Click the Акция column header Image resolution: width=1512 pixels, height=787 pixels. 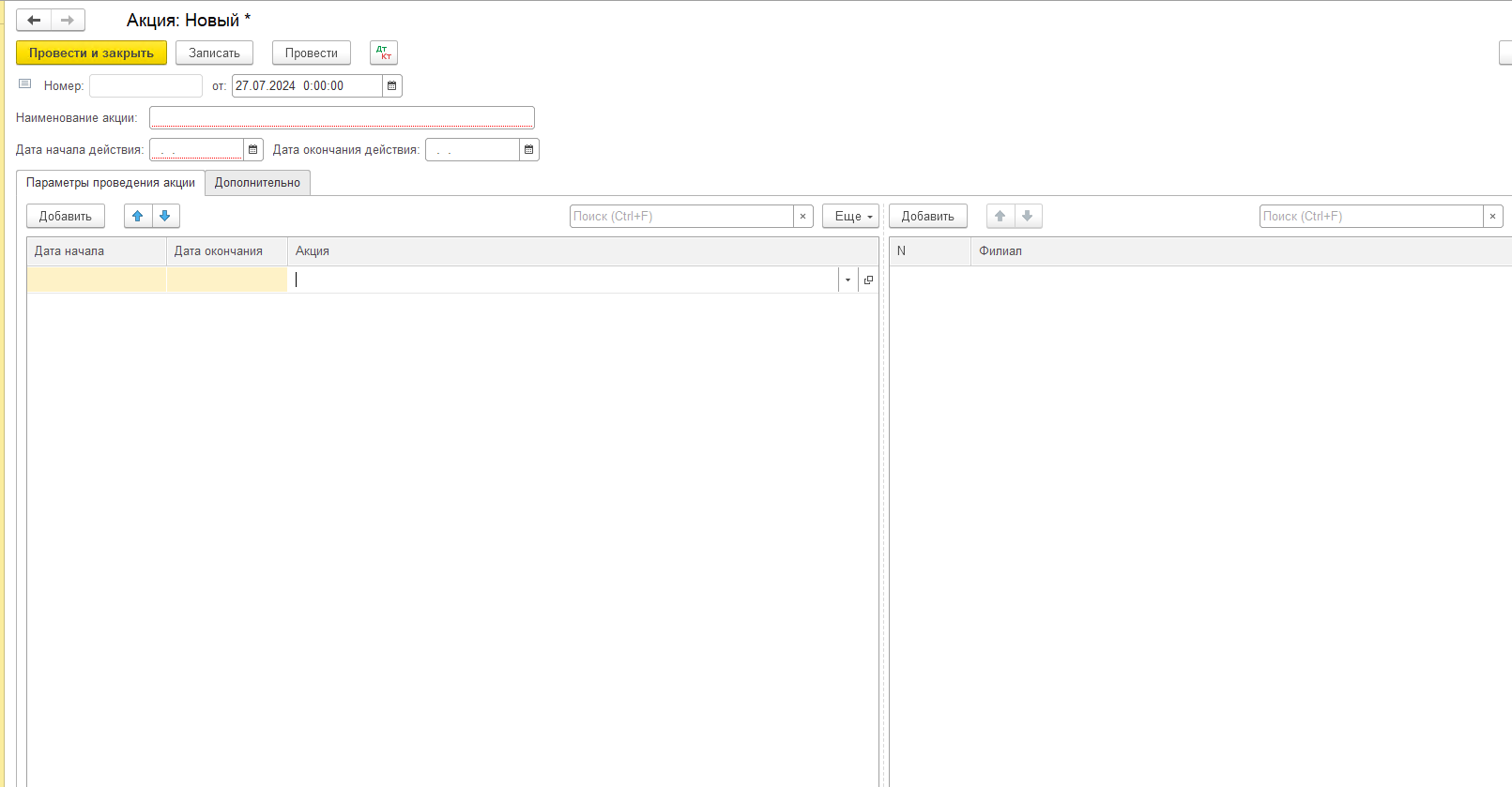[583, 251]
